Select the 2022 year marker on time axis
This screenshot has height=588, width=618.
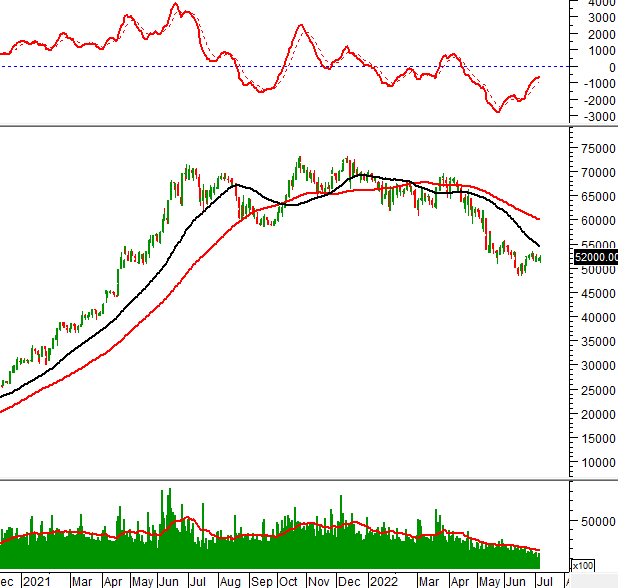coord(383,580)
